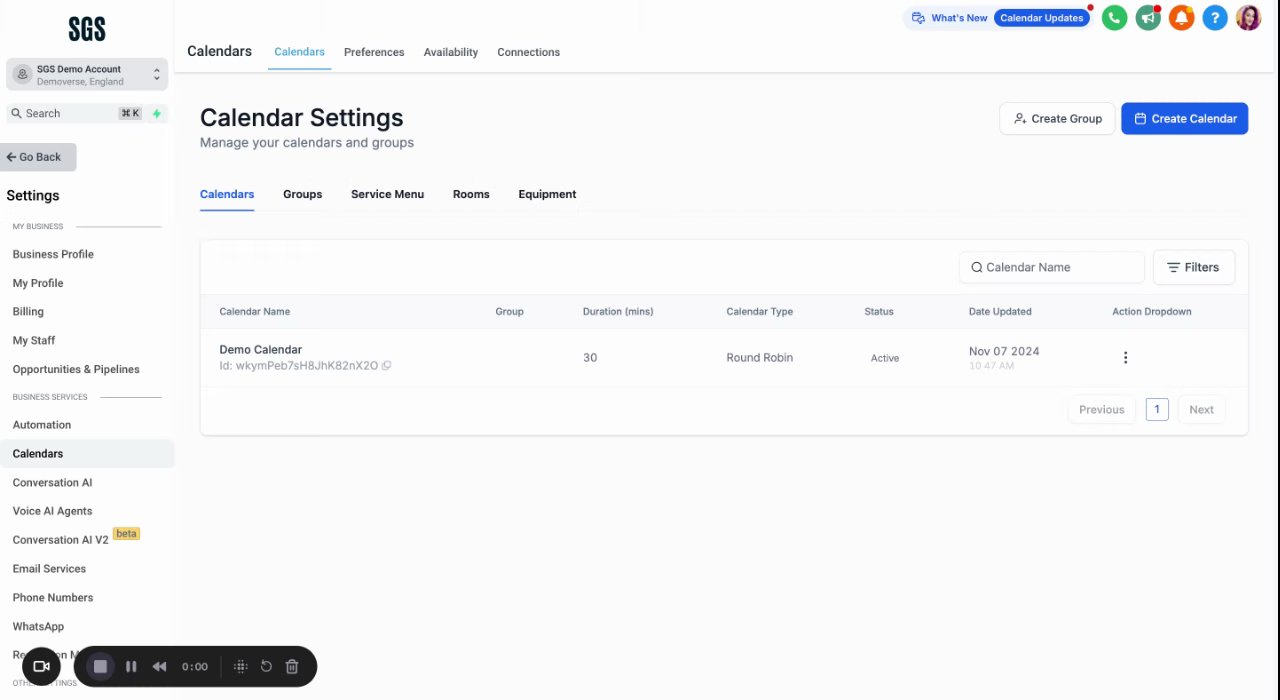The height and width of the screenshot is (700, 1280).
Task: Select page 1 in pagination
Action: coord(1157,409)
